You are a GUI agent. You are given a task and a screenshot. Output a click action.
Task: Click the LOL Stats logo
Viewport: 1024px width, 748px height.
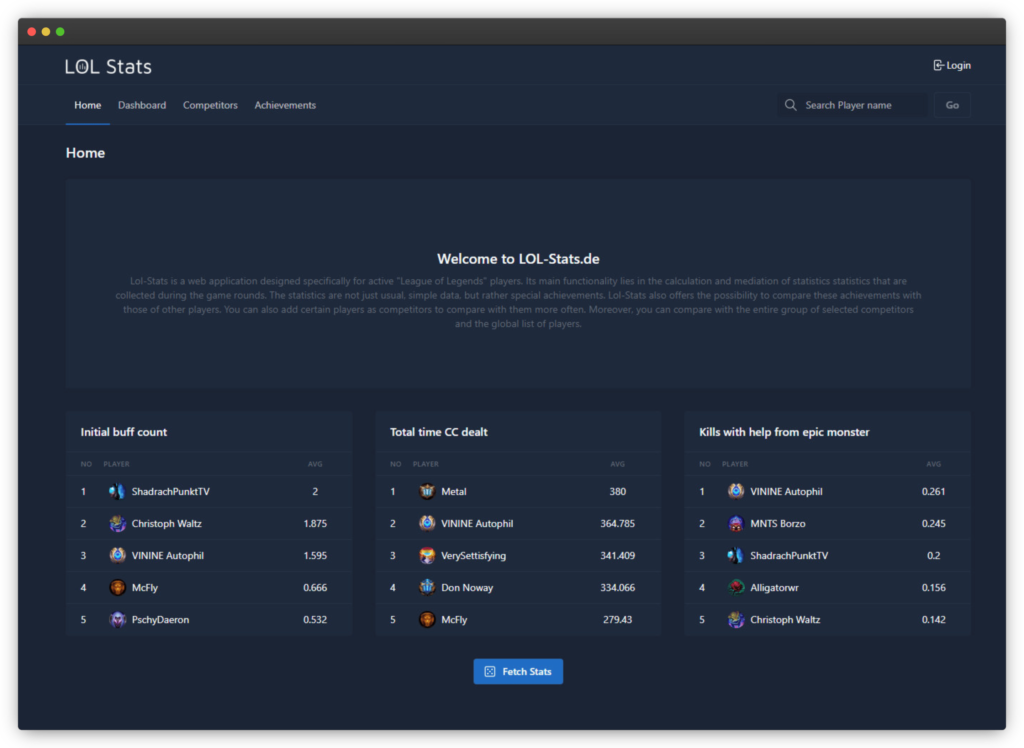[108, 67]
